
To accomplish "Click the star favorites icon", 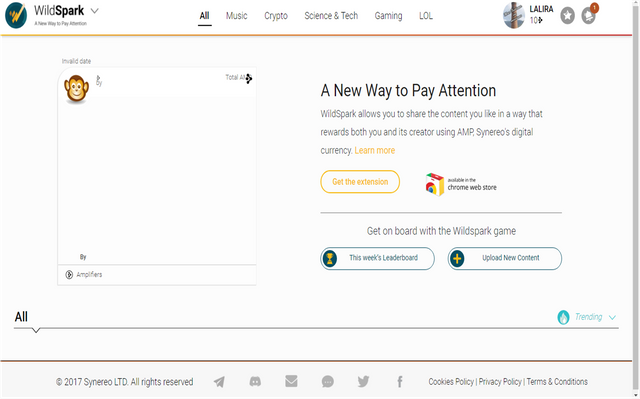I will tap(567, 16).
